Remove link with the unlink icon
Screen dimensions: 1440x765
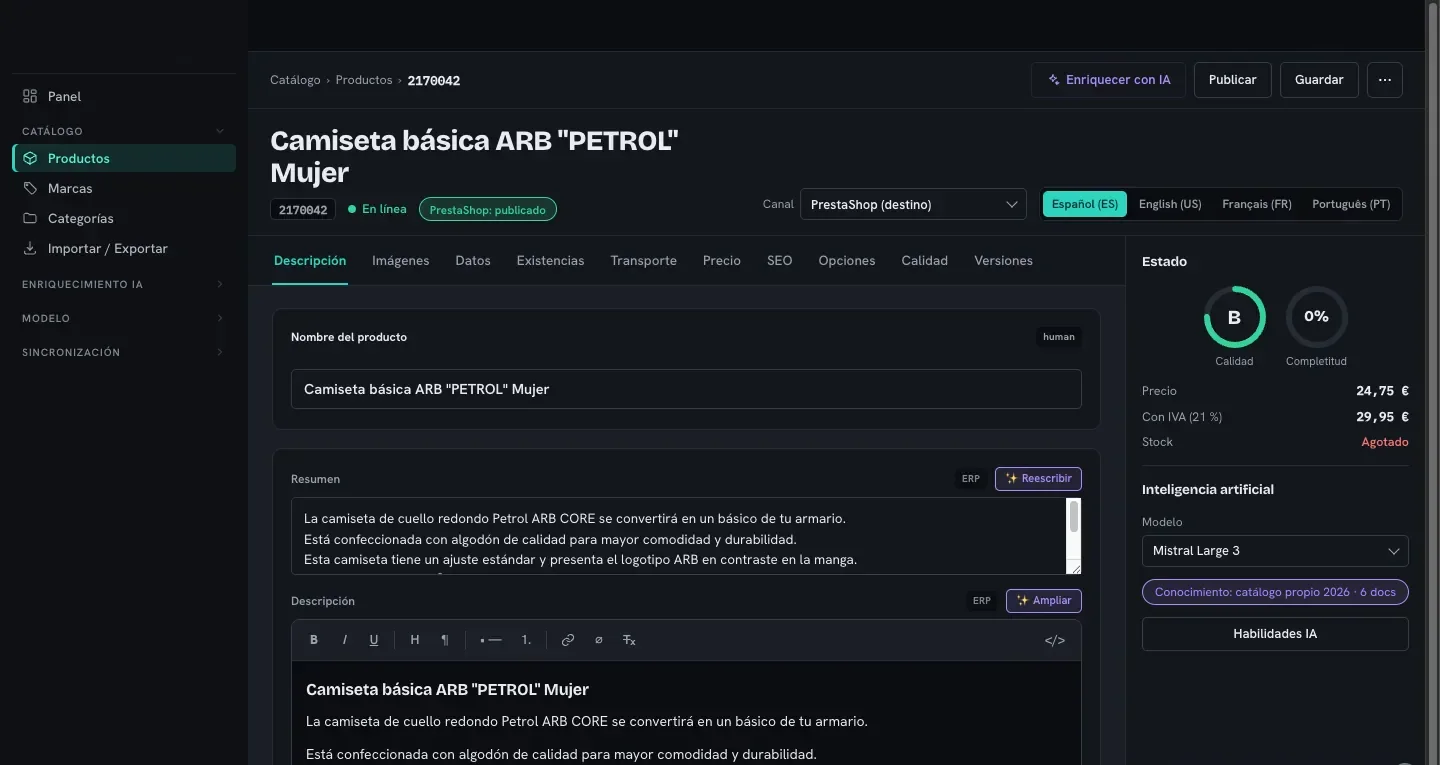click(x=598, y=640)
